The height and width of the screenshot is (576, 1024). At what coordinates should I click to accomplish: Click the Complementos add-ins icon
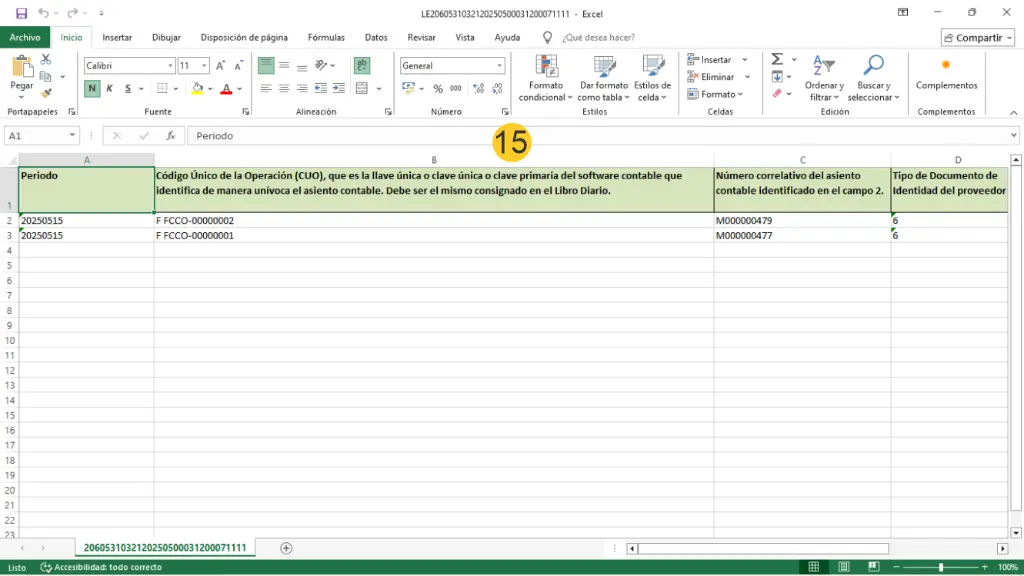946,66
